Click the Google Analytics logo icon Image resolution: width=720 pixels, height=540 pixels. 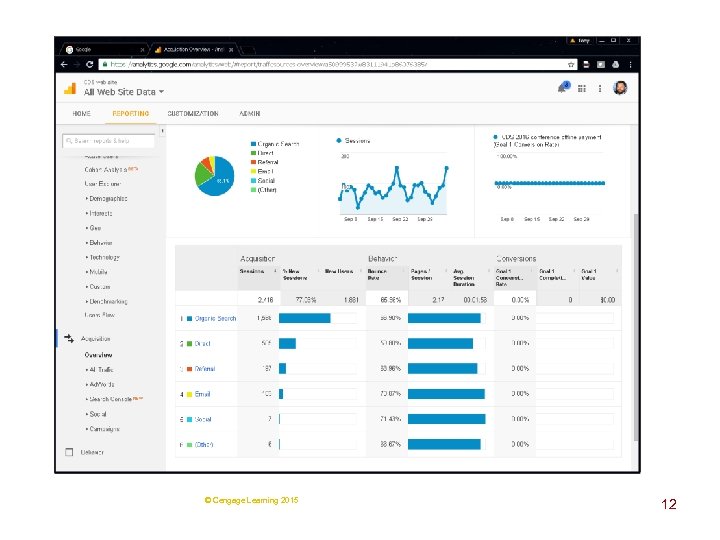tap(70, 88)
